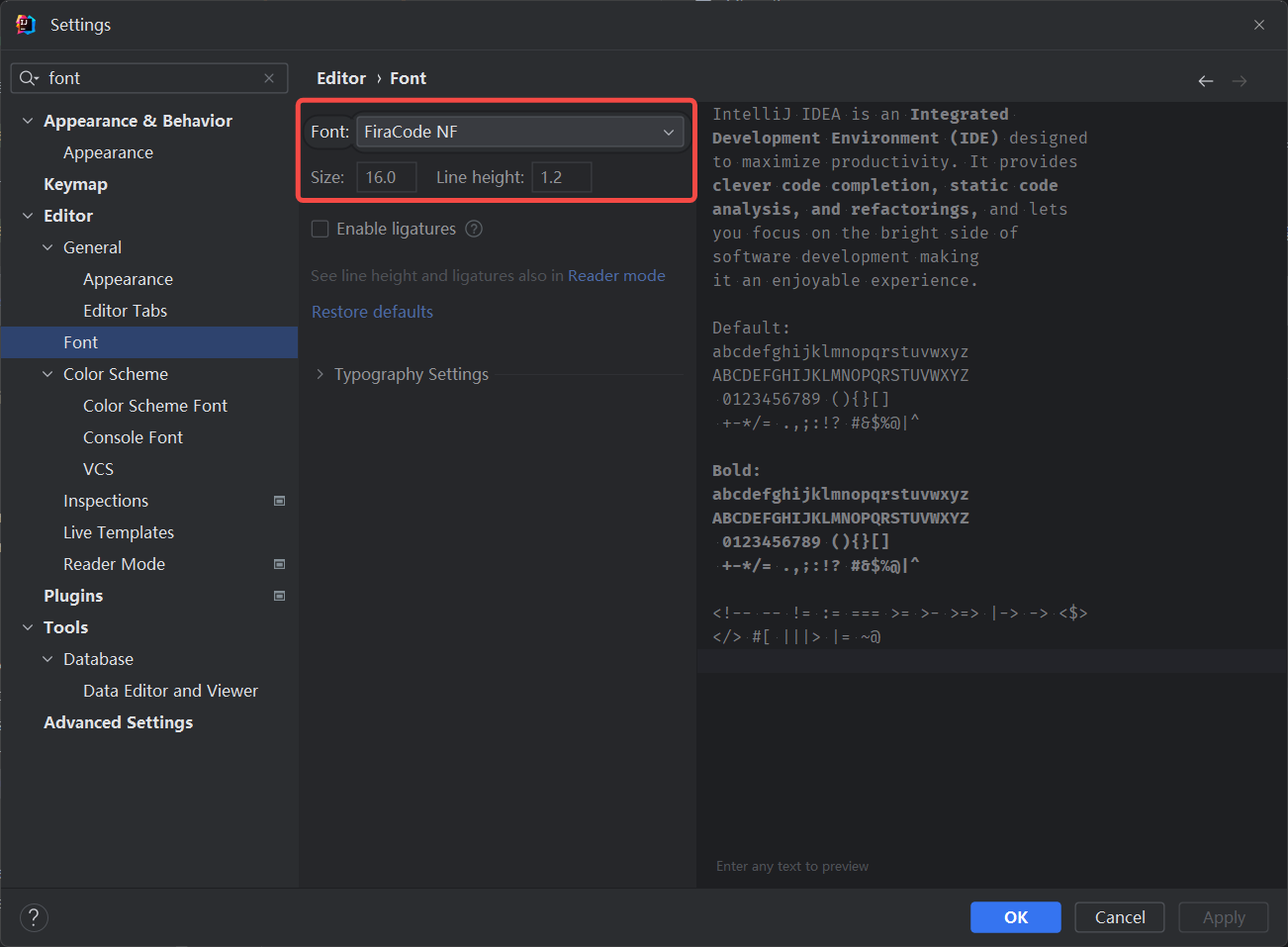The image size is (1288, 947).
Task: Open Color Scheme Font settings
Action: point(154,406)
